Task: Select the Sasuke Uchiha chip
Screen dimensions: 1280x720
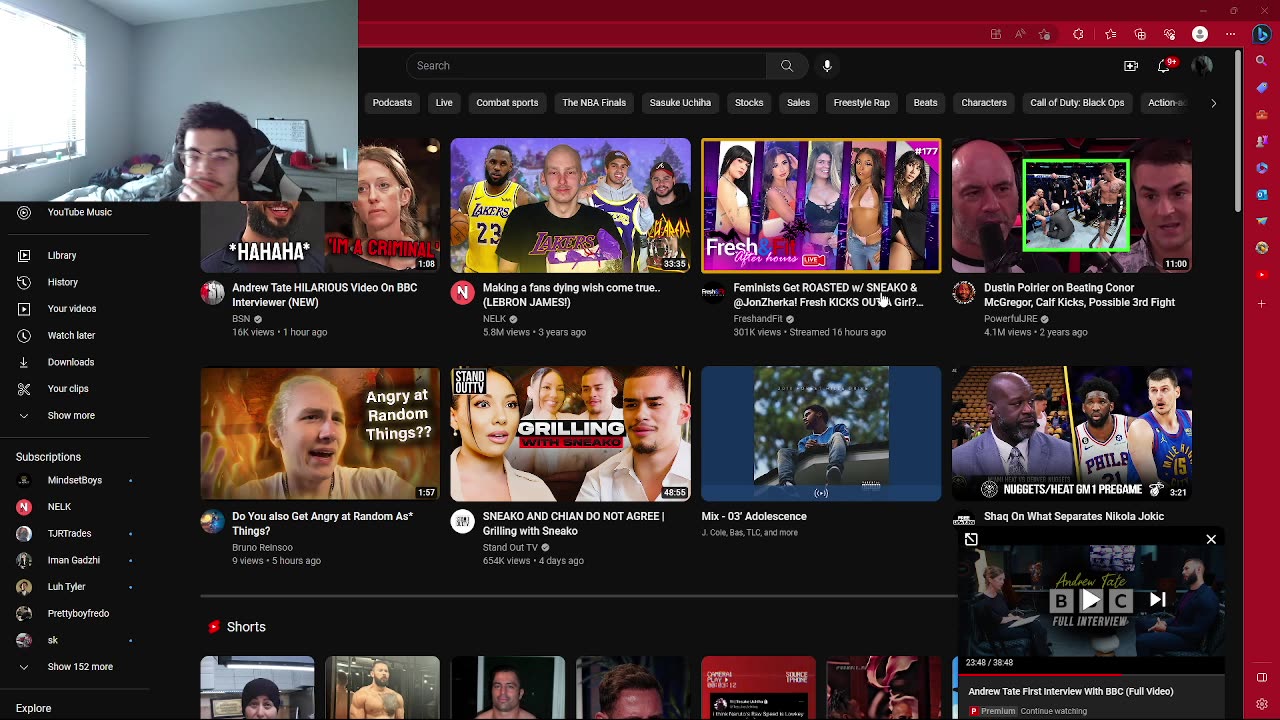Action: click(x=680, y=103)
